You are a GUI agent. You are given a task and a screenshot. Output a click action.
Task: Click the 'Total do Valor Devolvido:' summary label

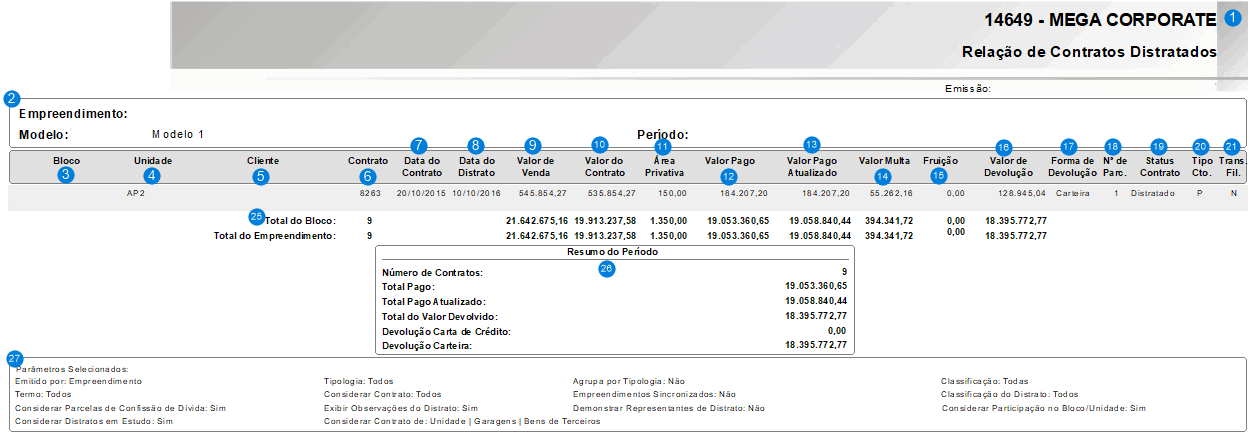439,316
